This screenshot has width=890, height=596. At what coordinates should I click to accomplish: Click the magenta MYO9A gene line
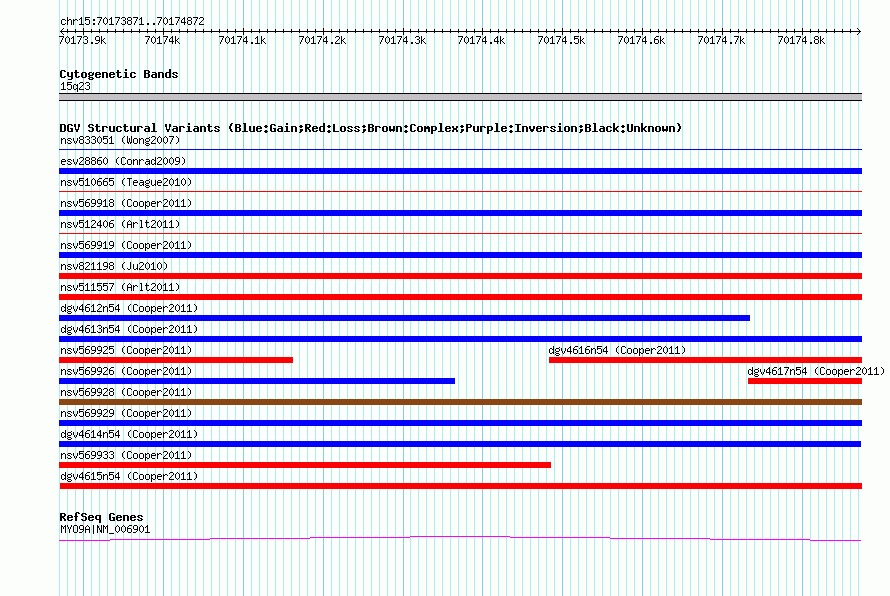[460, 538]
